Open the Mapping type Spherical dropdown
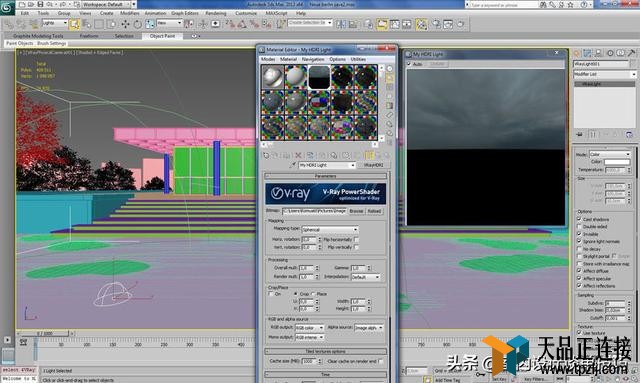The image size is (640, 383). pos(330,229)
